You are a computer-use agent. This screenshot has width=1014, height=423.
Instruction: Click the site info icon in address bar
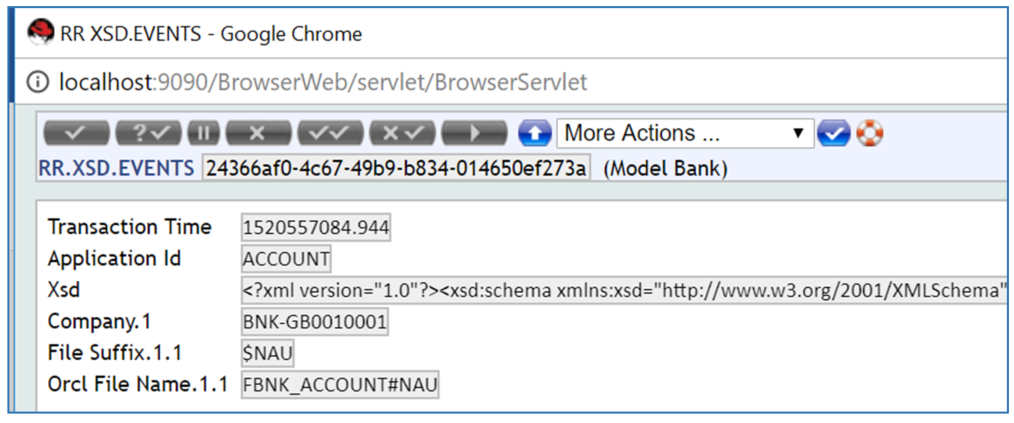point(38,81)
